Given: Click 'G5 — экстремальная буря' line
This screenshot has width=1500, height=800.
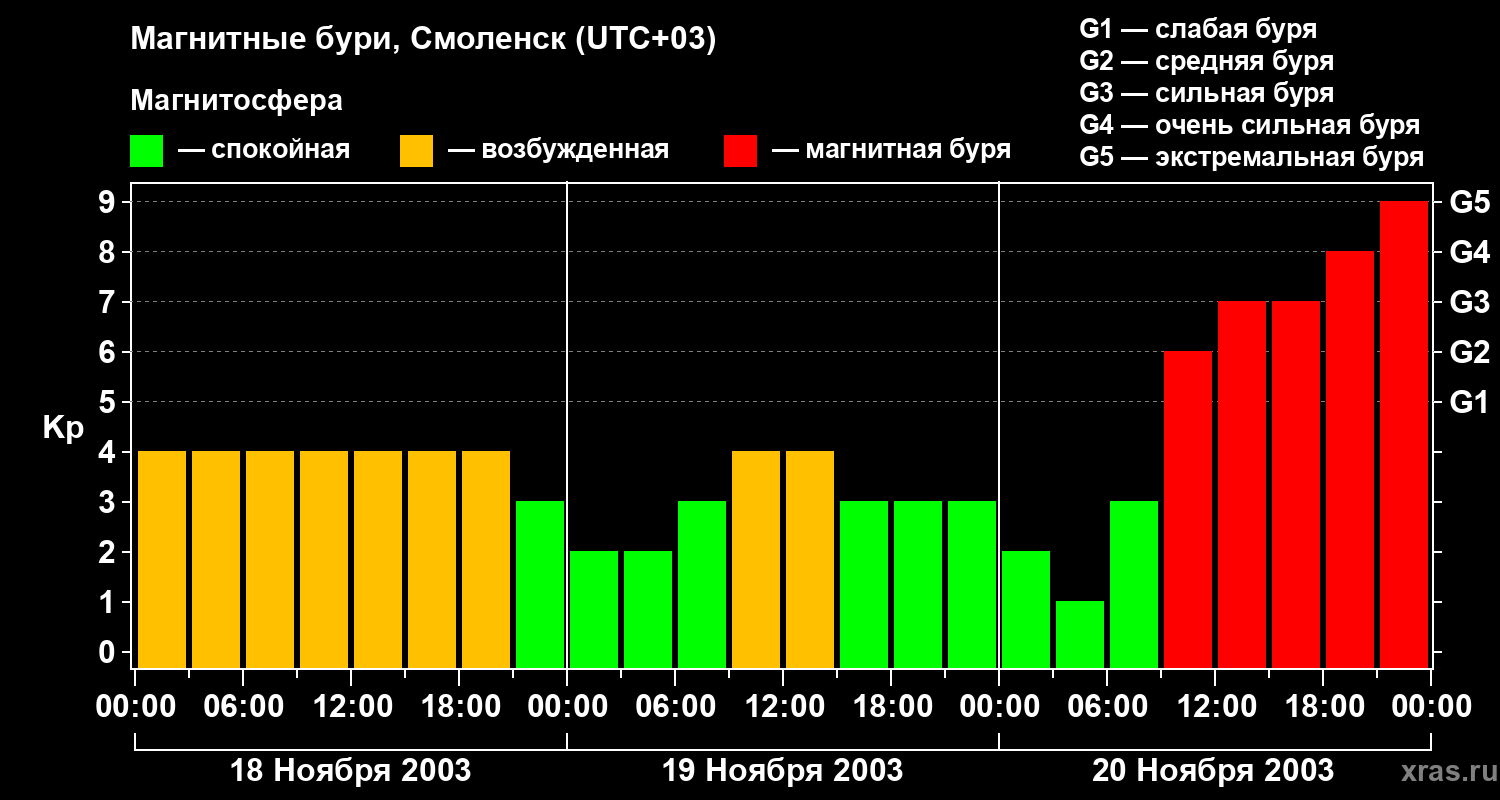Looking at the screenshot, I should (x=1252, y=158).
